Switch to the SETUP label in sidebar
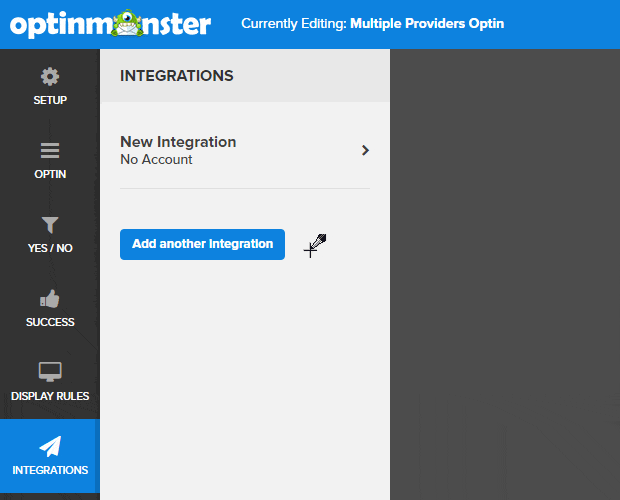The image size is (620, 500). click(50, 100)
